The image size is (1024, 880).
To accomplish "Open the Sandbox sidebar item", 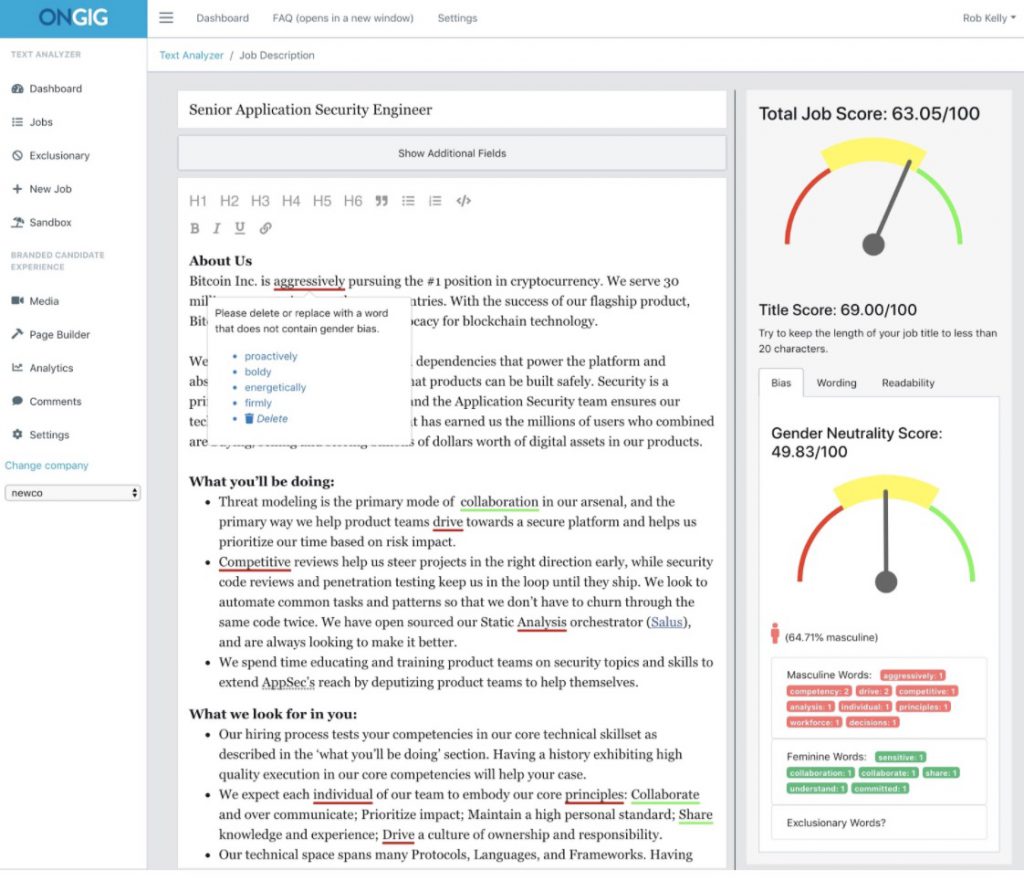I will pyautogui.click(x=42, y=222).
